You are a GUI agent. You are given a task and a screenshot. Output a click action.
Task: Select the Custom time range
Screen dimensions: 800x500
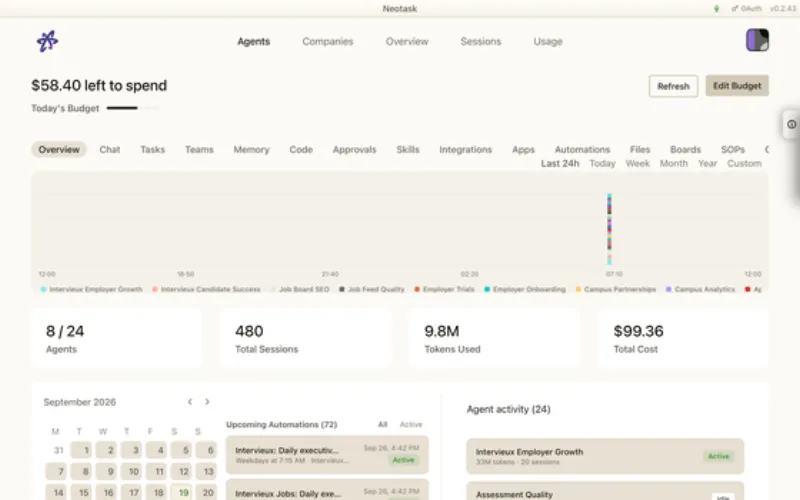point(744,163)
